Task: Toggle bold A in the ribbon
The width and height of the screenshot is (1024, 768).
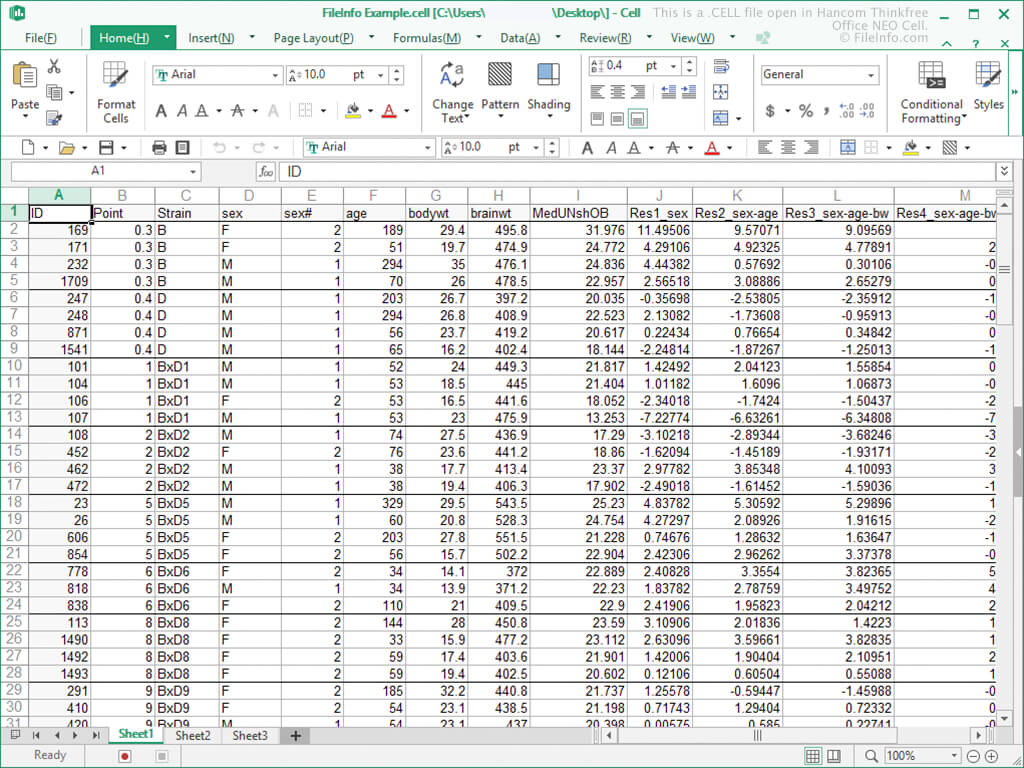Action: pos(161,112)
